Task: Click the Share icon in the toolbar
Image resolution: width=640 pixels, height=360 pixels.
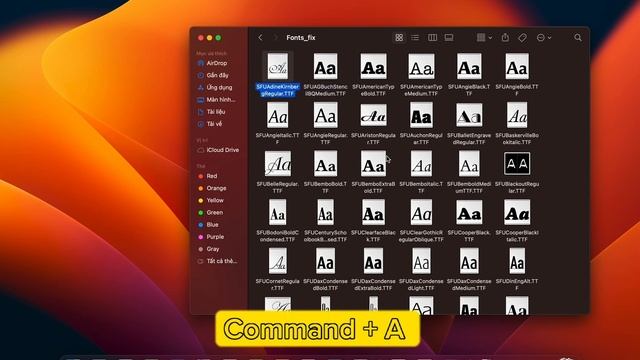Action: click(x=505, y=37)
